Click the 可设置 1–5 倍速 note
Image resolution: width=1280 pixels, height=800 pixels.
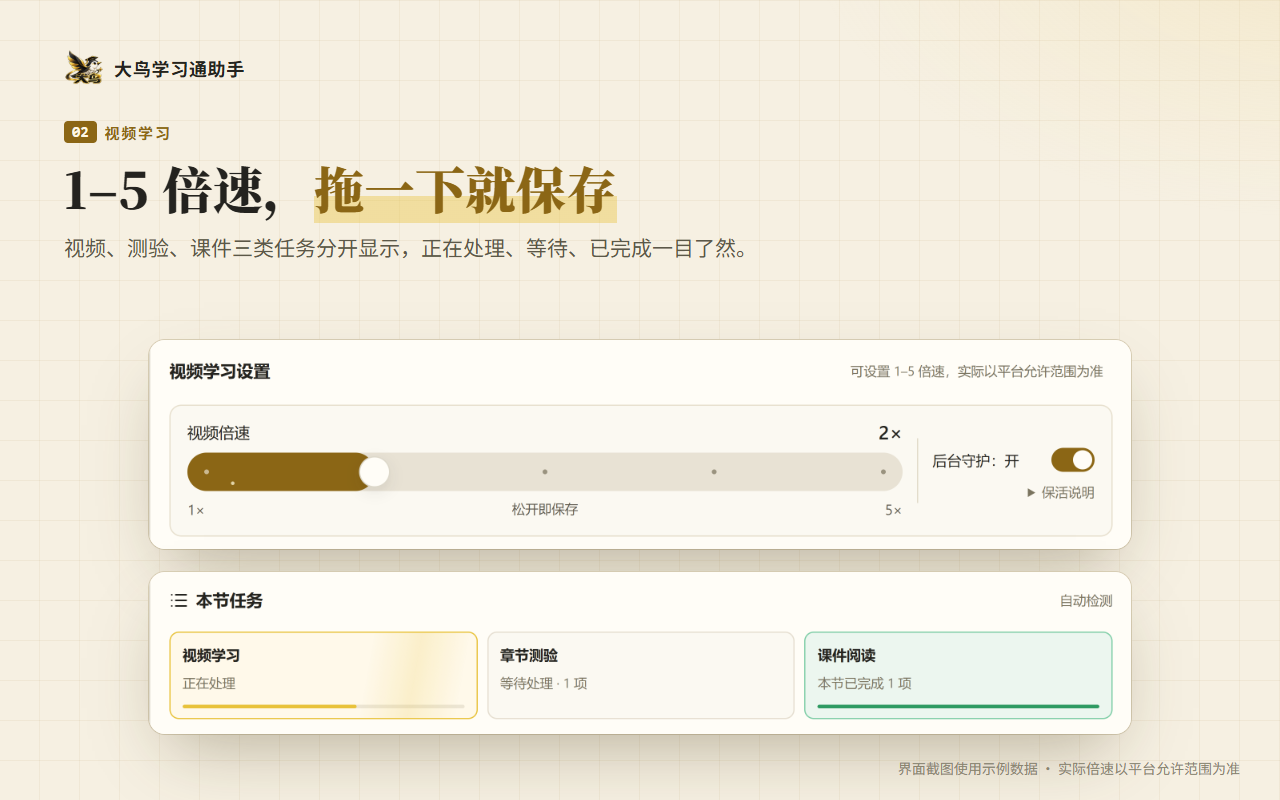pyautogui.click(x=976, y=371)
